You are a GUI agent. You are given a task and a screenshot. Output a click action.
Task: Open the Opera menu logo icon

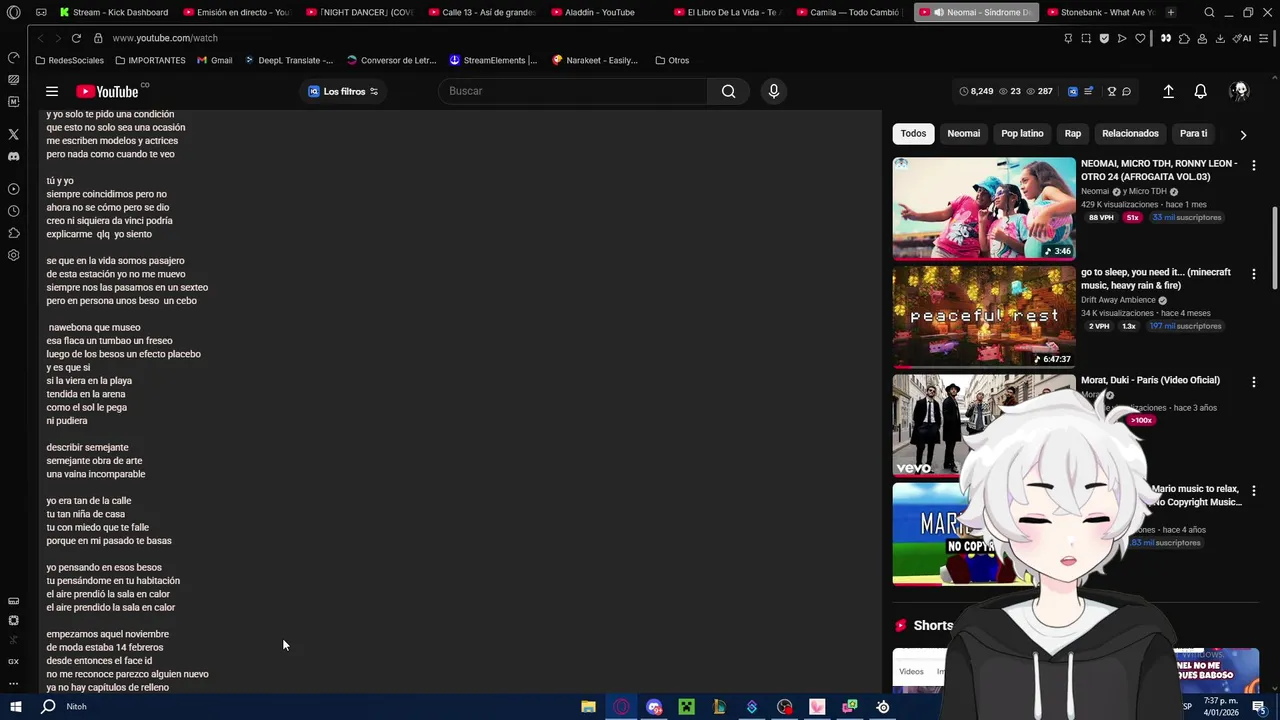13,12
